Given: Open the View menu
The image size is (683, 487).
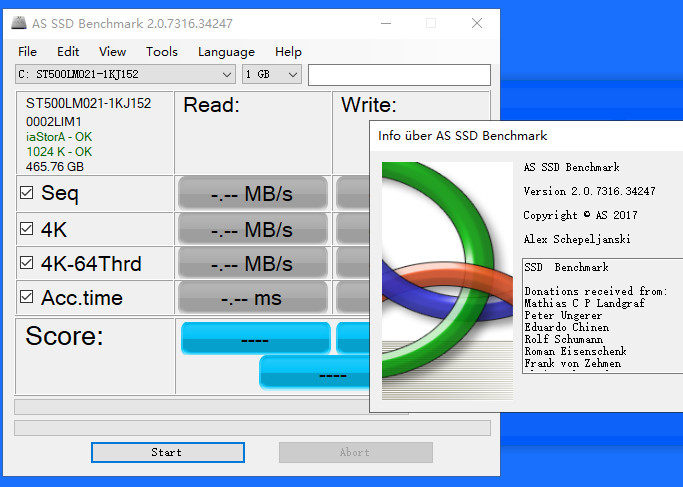Looking at the screenshot, I should pos(112,52).
